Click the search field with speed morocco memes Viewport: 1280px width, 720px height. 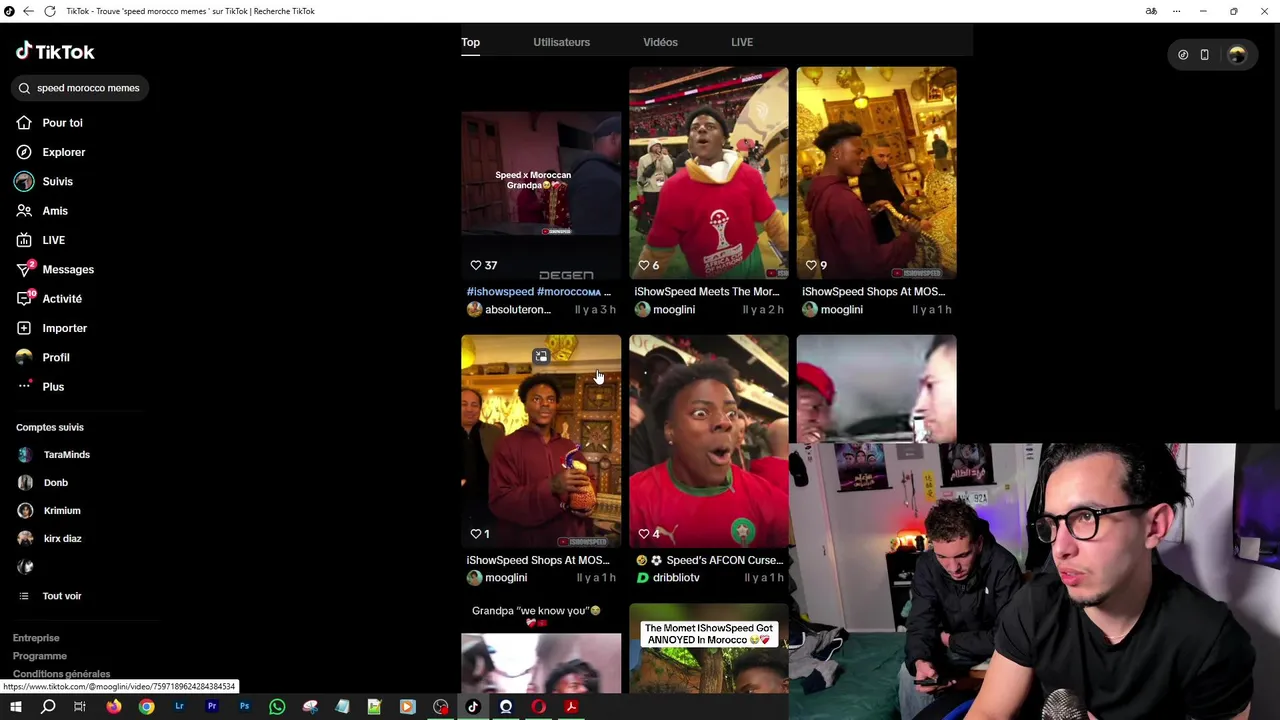pyautogui.click(x=82, y=88)
